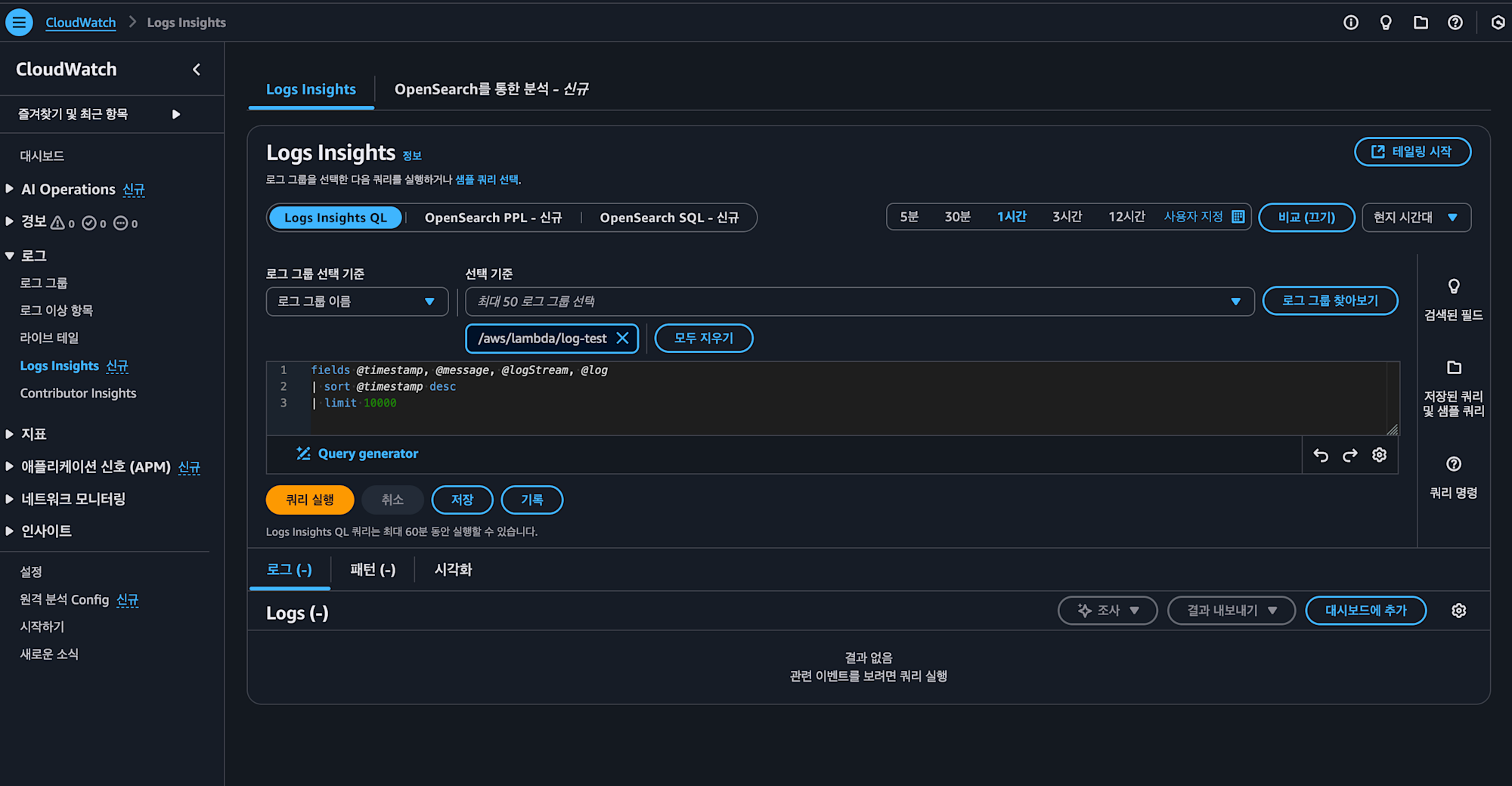Remove the /aws/lambda/log-test log group chip
The width and height of the screenshot is (1512, 786).
pos(622,338)
